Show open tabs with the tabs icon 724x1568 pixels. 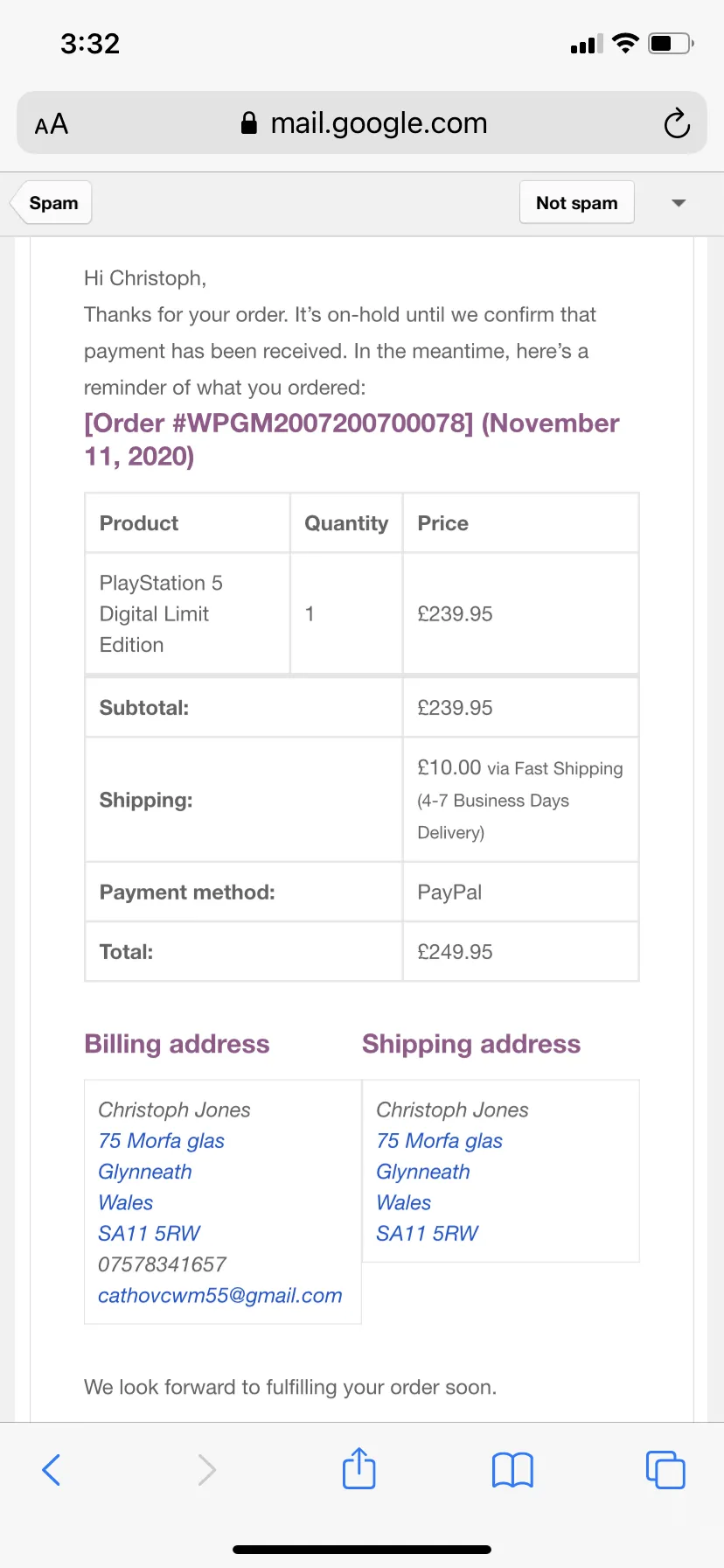point(665,1469)
